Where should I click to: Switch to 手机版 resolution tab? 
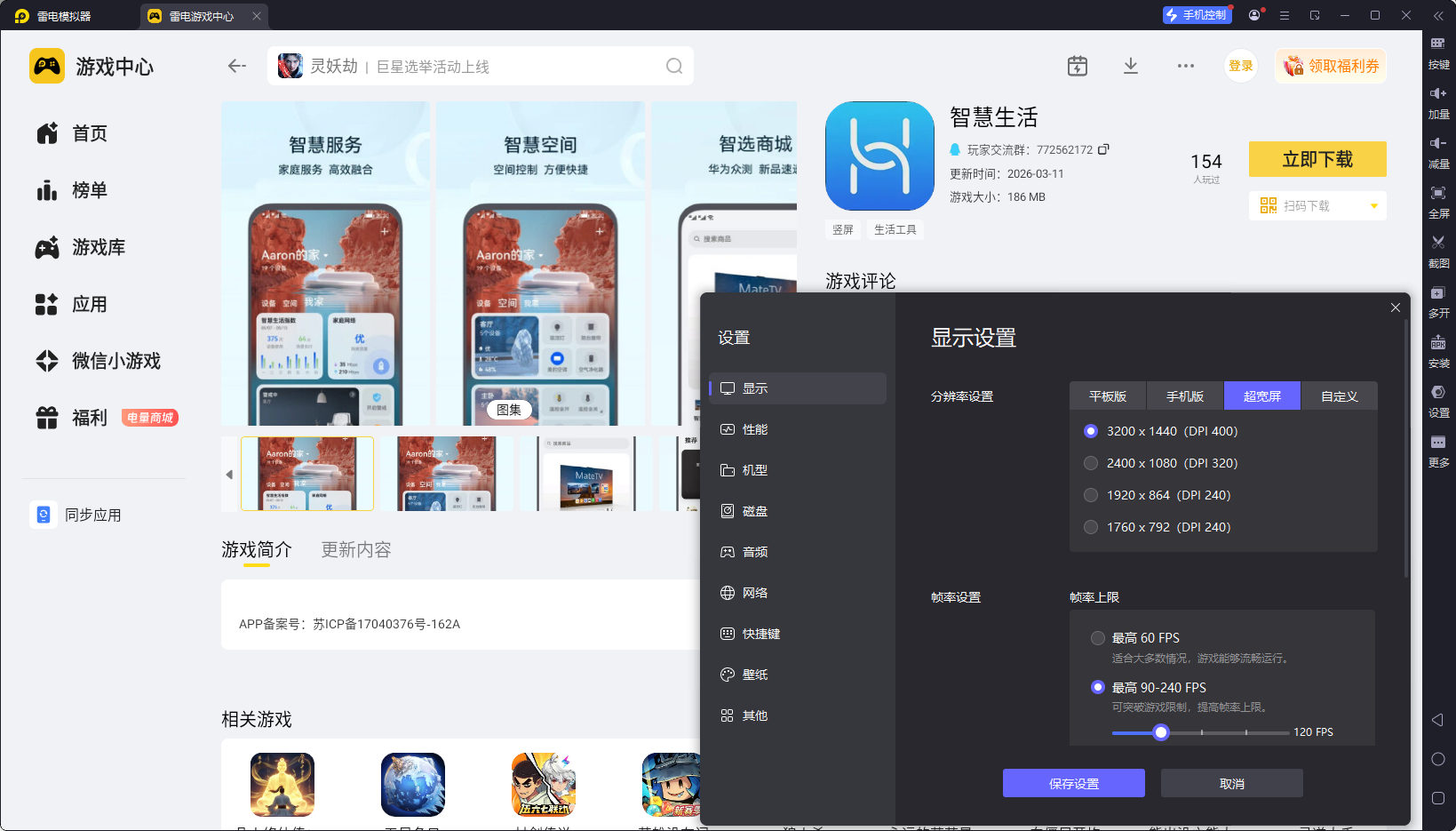pos(1185,396)
